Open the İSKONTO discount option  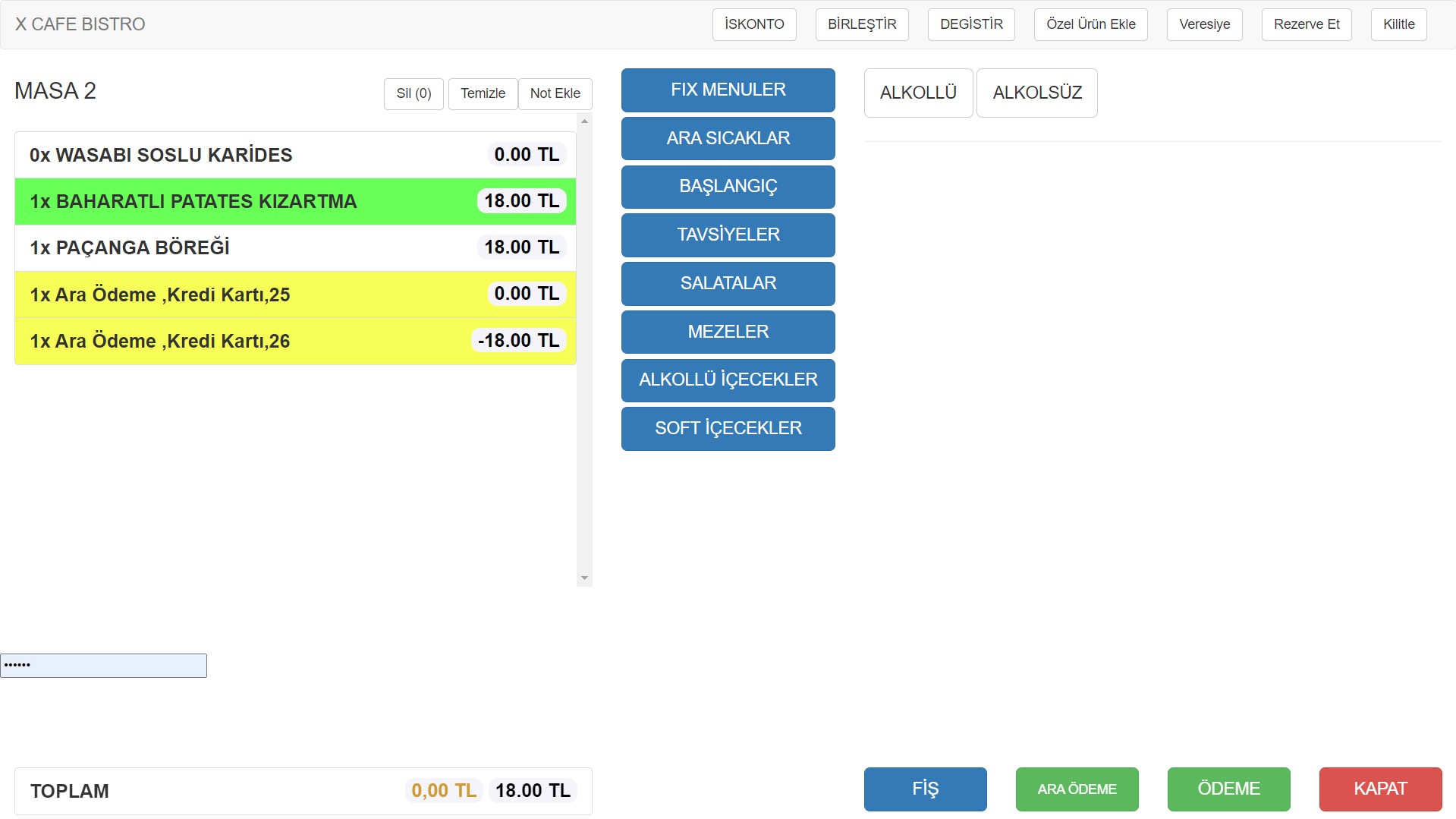point(753,24)
